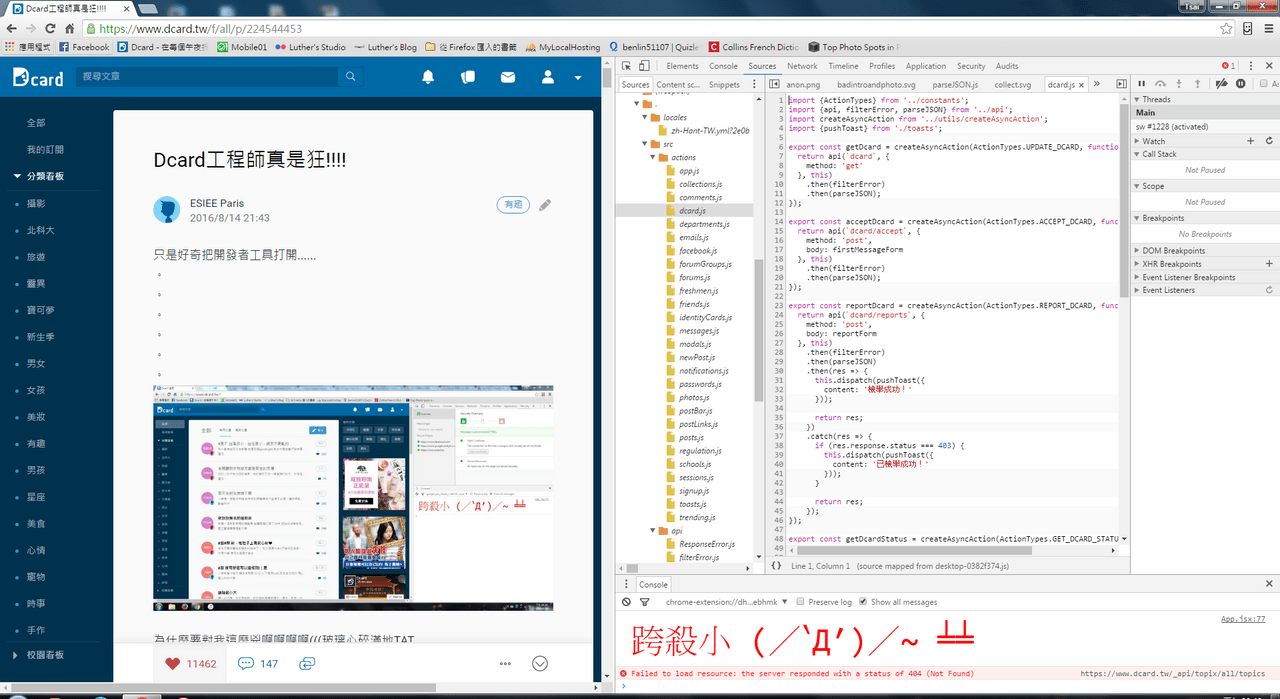The width and height of the screenshot is (1280, 699).
Task: Open console context chrome-extension dropdown
Action: pos(727,602)
